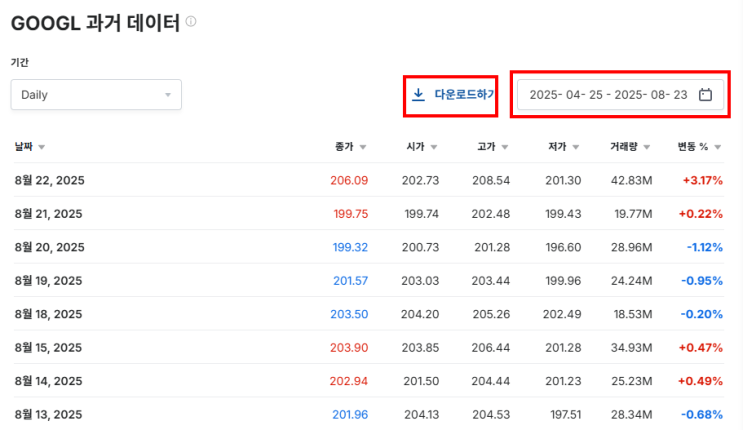The height and width of the screenshot is (430, 743).
Task: Click volume value 18.53M
Action: pos(633,314)
